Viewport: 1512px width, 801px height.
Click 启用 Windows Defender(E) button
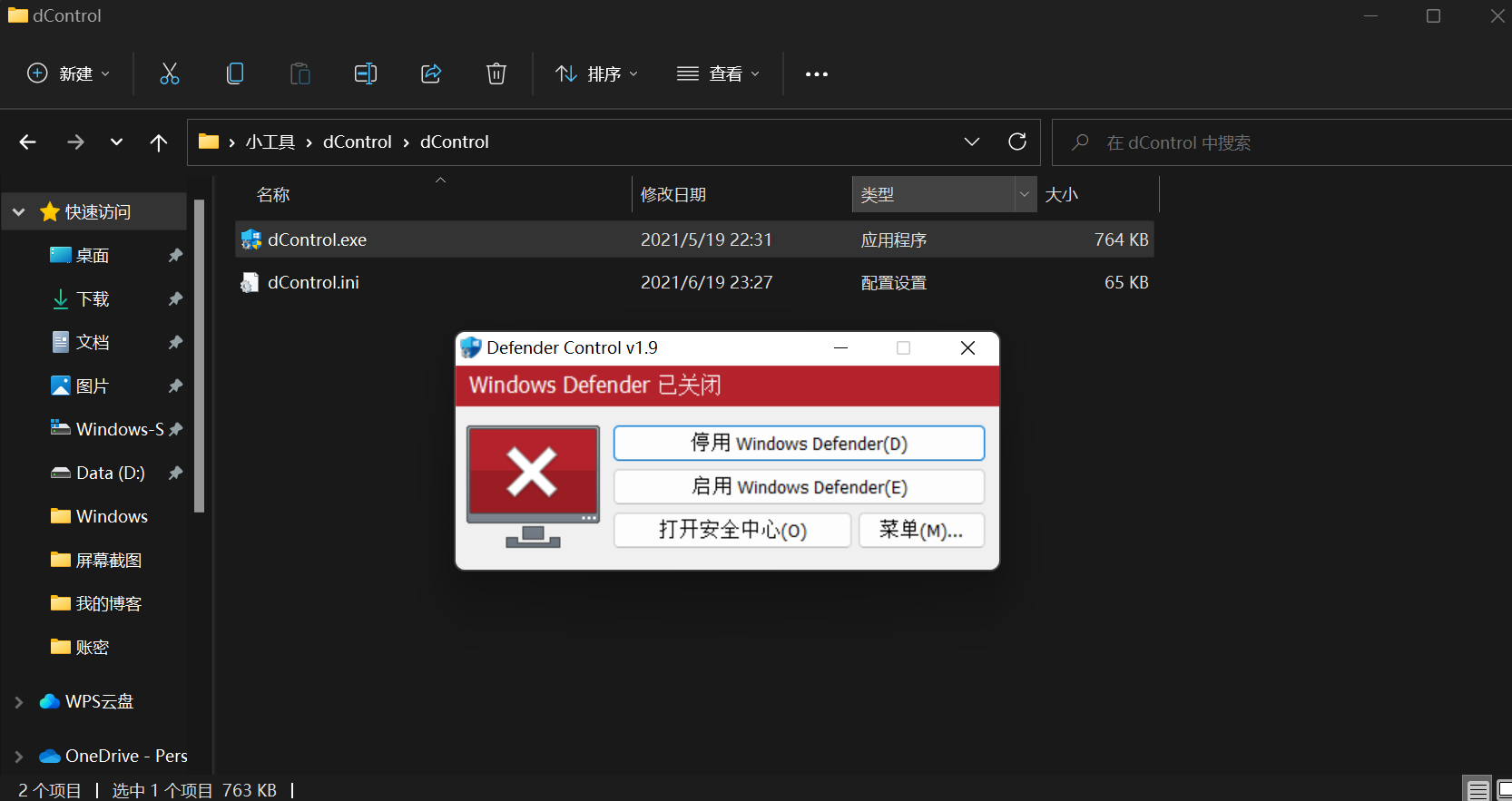pyautogui.click(x=799, y=487)
